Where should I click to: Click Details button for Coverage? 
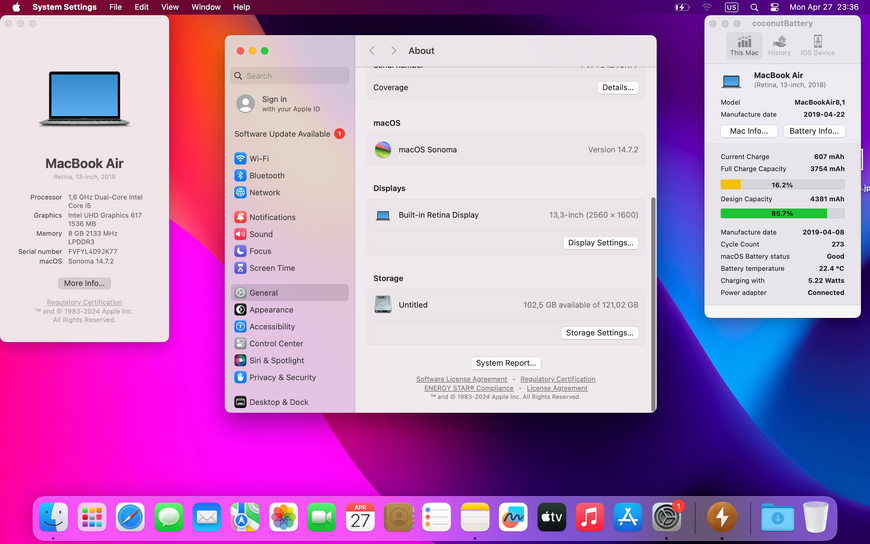pos(618,88)
